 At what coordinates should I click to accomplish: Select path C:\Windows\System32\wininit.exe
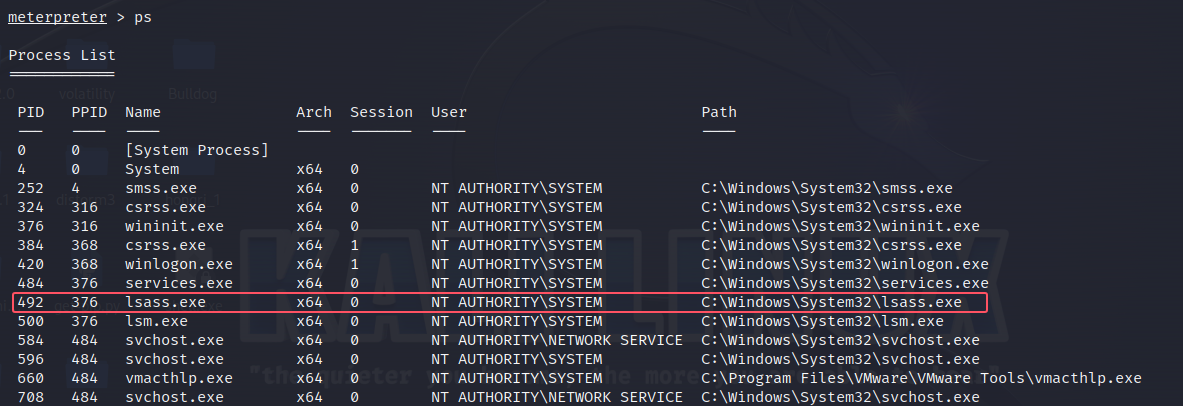coord(840,226)
